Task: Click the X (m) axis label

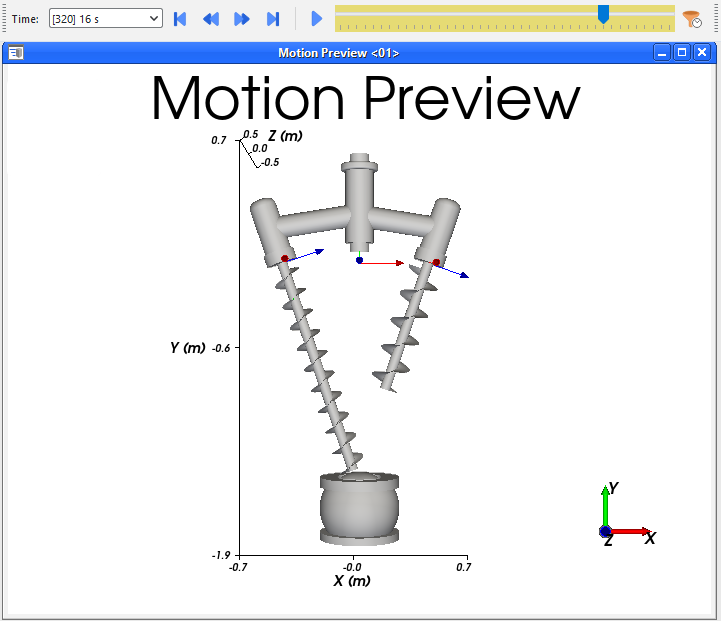Action: coord(352,581)
